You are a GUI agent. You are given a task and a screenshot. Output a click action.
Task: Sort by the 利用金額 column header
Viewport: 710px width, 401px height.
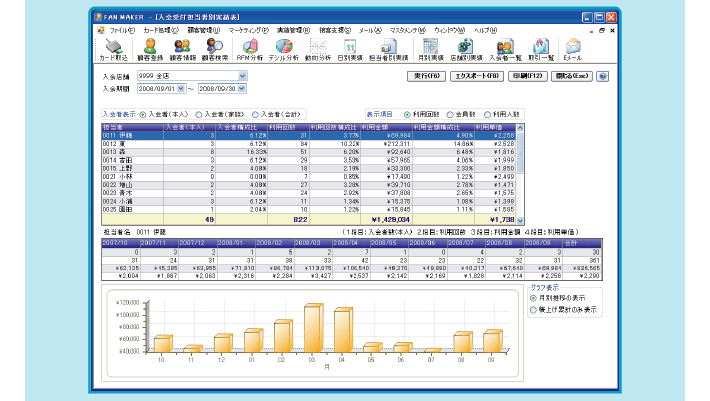386,128
